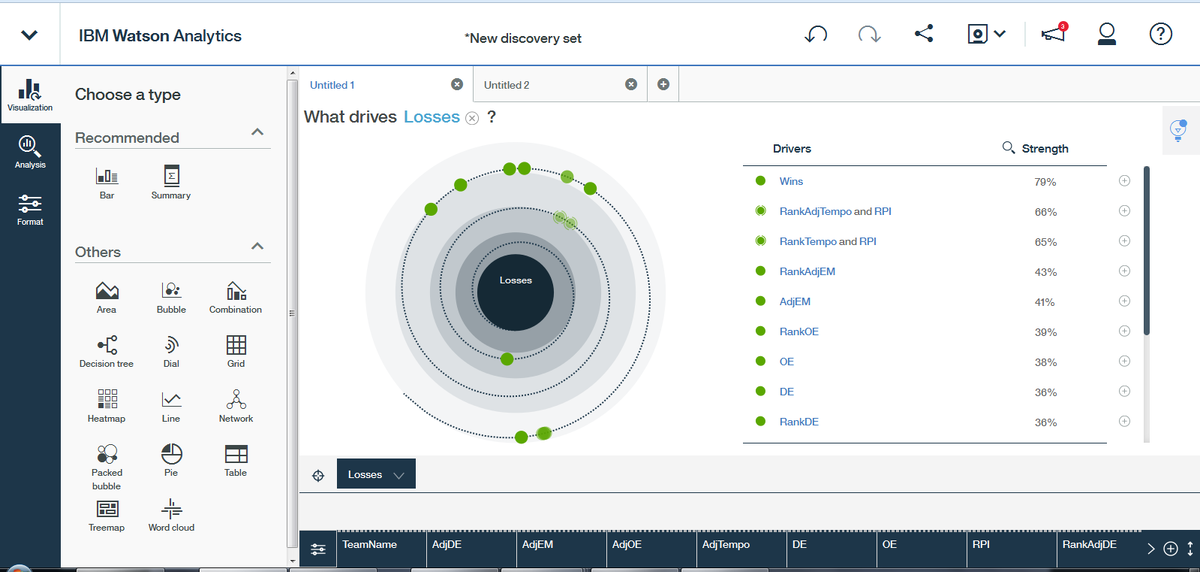Show the next data columns arrow
Screen dimensions: 1200x572
click(x=1151, y=548)
